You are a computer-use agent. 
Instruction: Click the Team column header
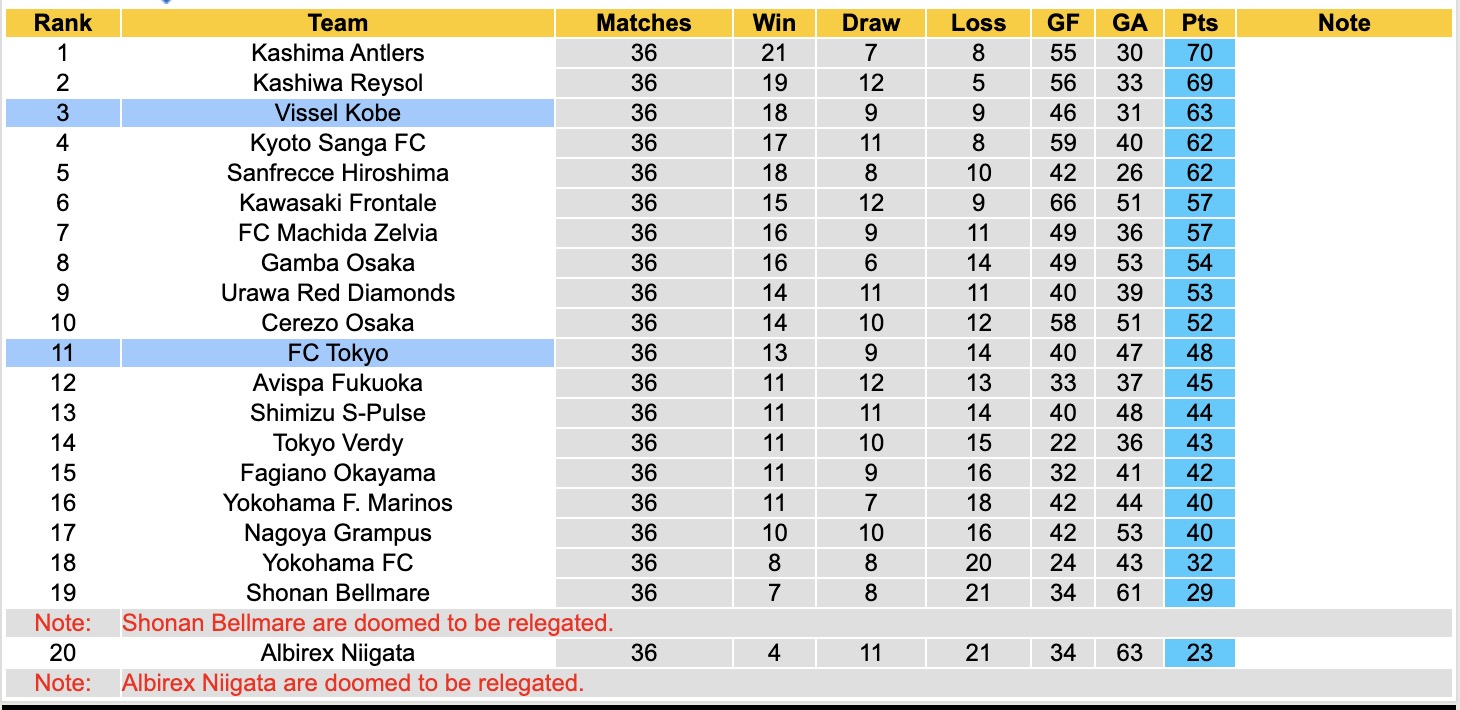pyautogui.click(x=338, y=23)
